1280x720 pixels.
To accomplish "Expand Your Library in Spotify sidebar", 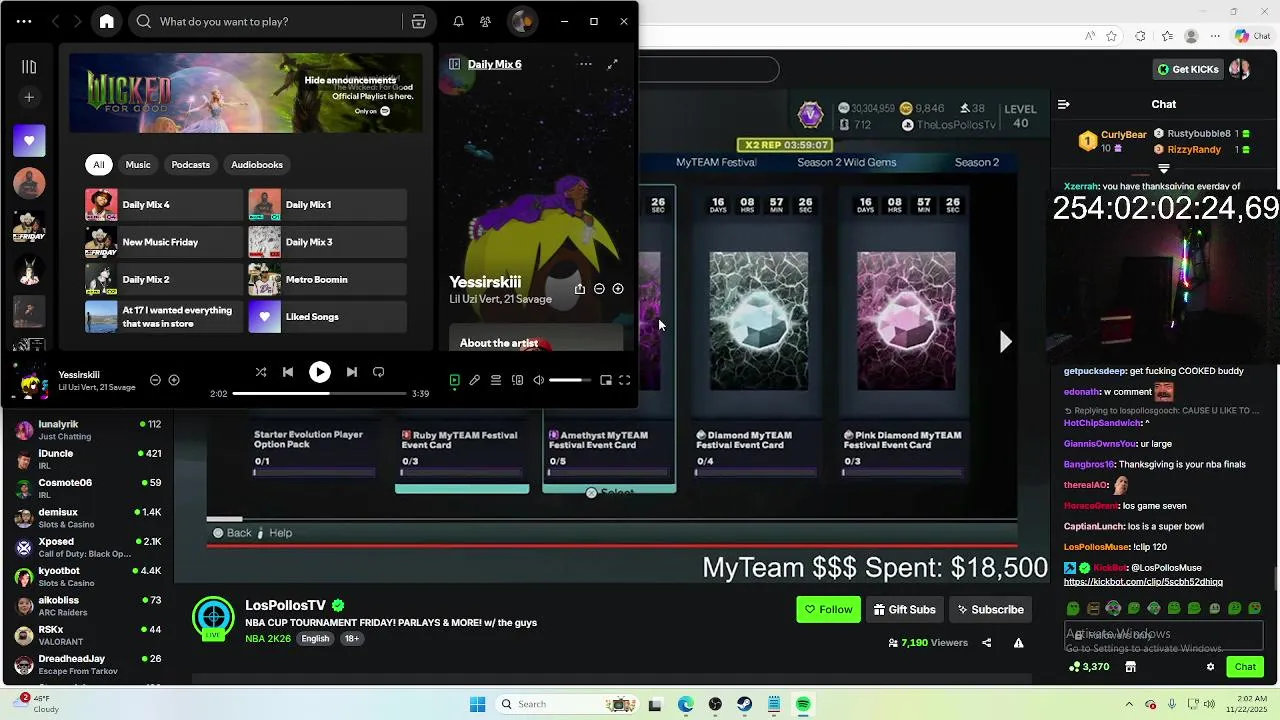I will [x=29, y=67].
